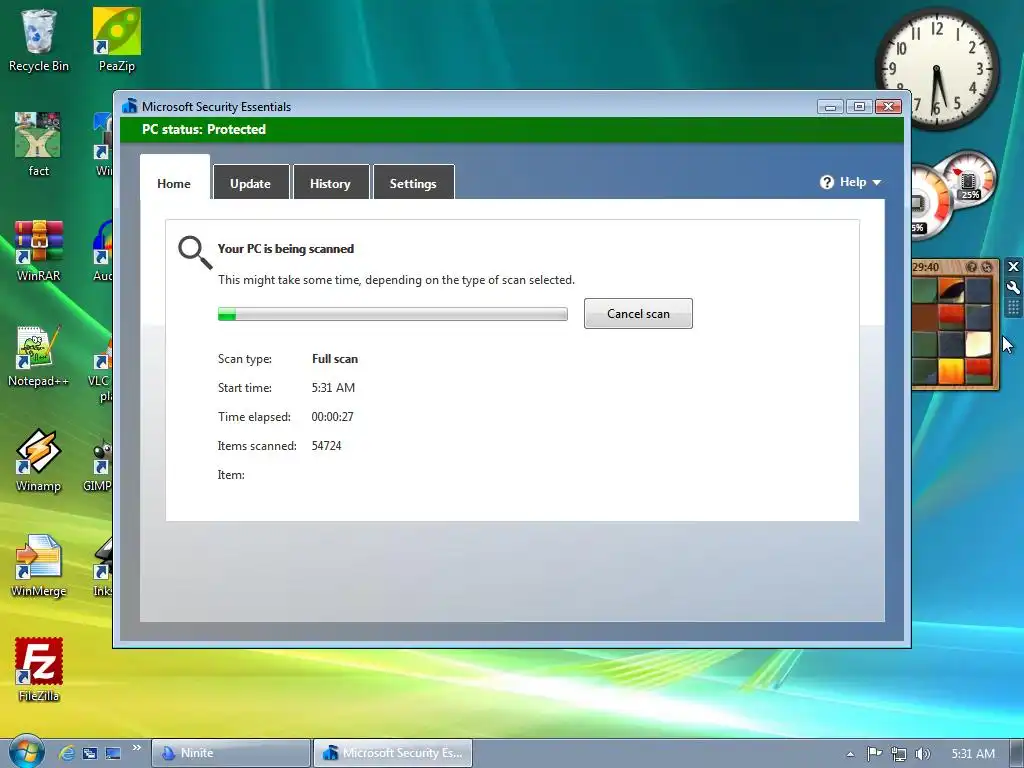Screen dimensions: 1024x768
Task: Click the puzzle gadget show picture question icon
Action: (972, 267)
